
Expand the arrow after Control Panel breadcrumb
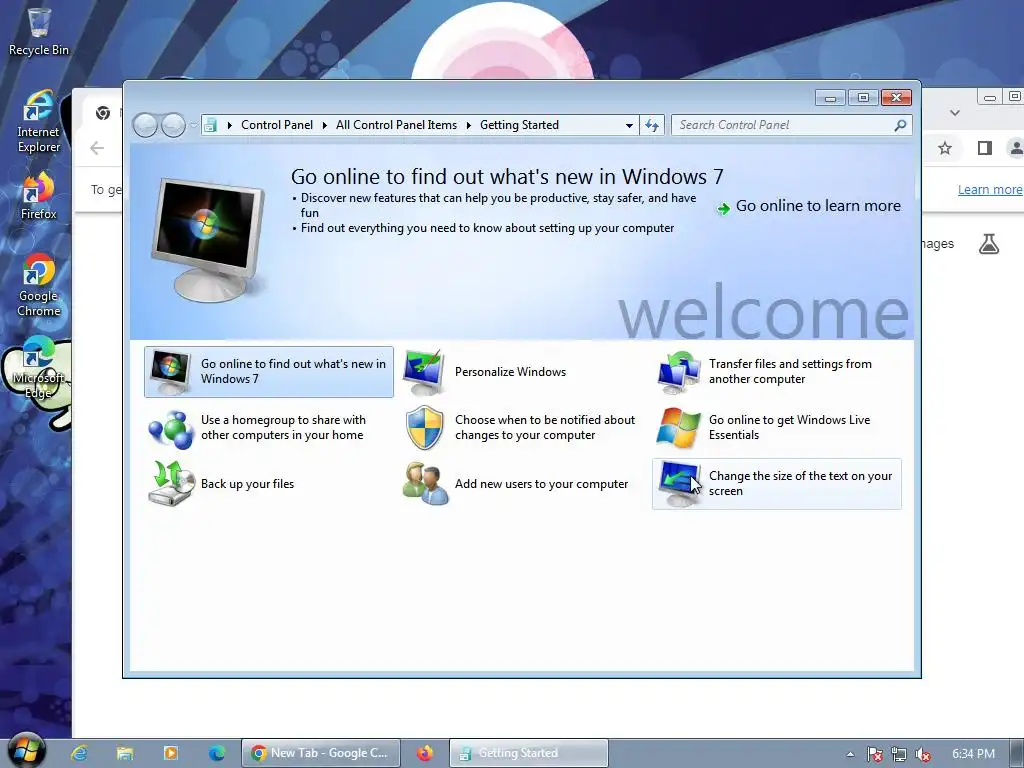tap(325, 125)
